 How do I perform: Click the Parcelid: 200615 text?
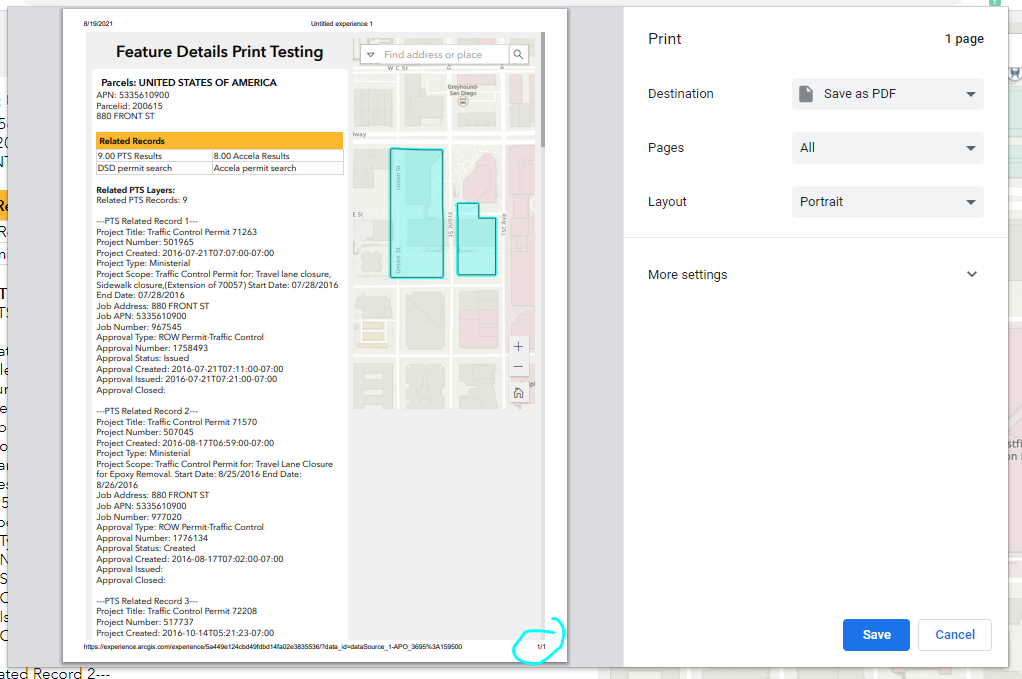click(x=130, y=106)
